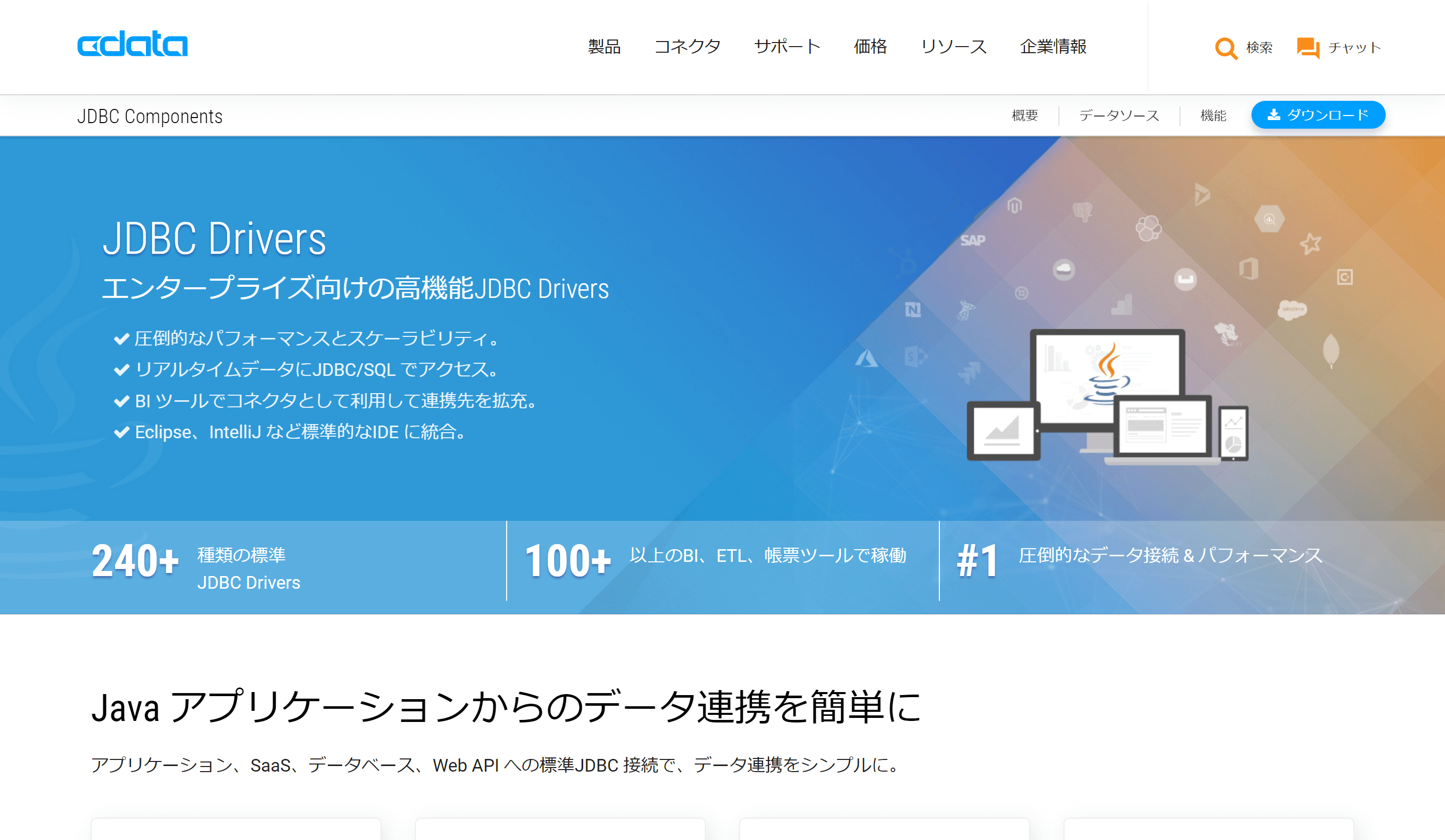Expand the サポート menu
This screenshot has height=840, width=1445.
coord(787,47)
